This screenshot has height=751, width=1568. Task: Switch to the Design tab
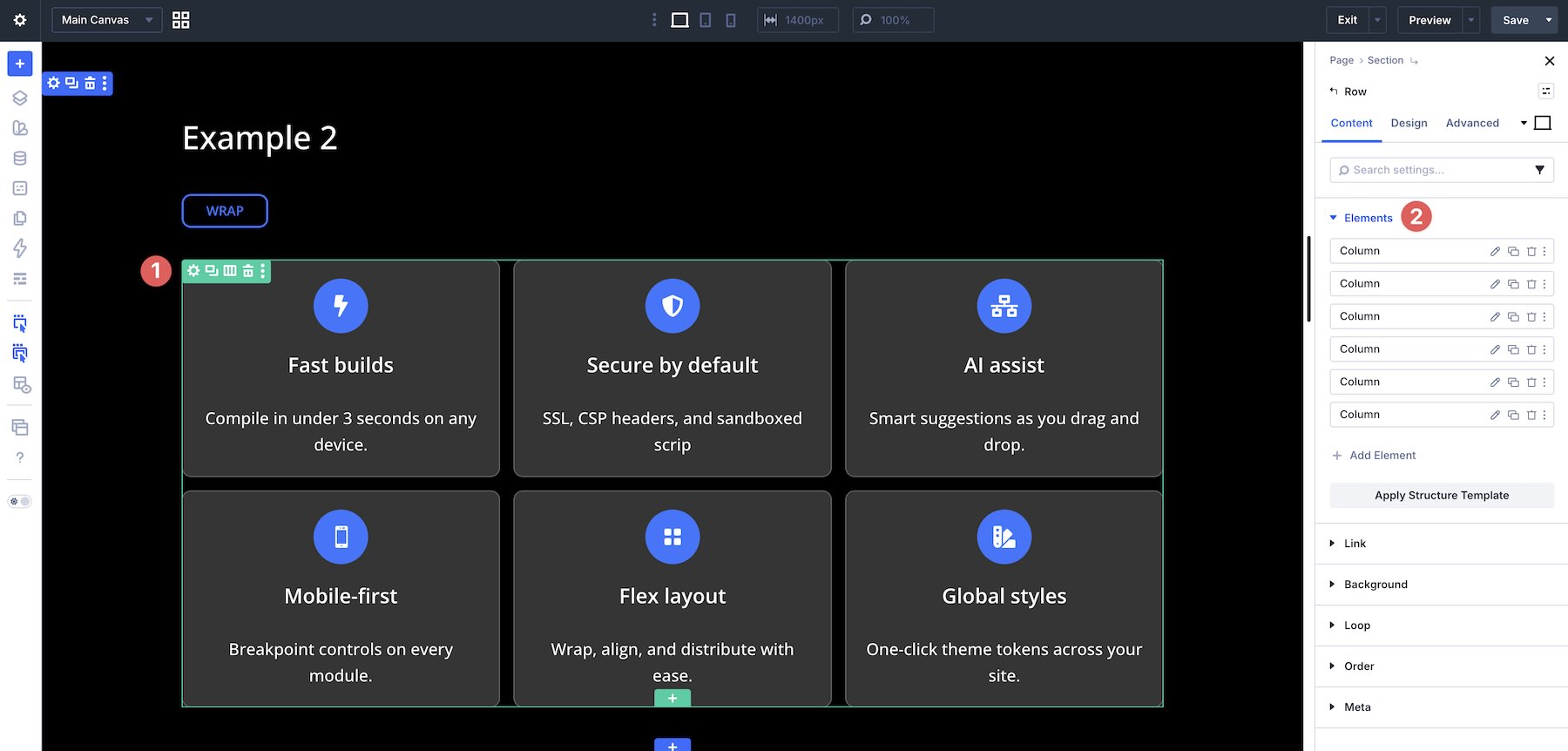[1409, 123]
